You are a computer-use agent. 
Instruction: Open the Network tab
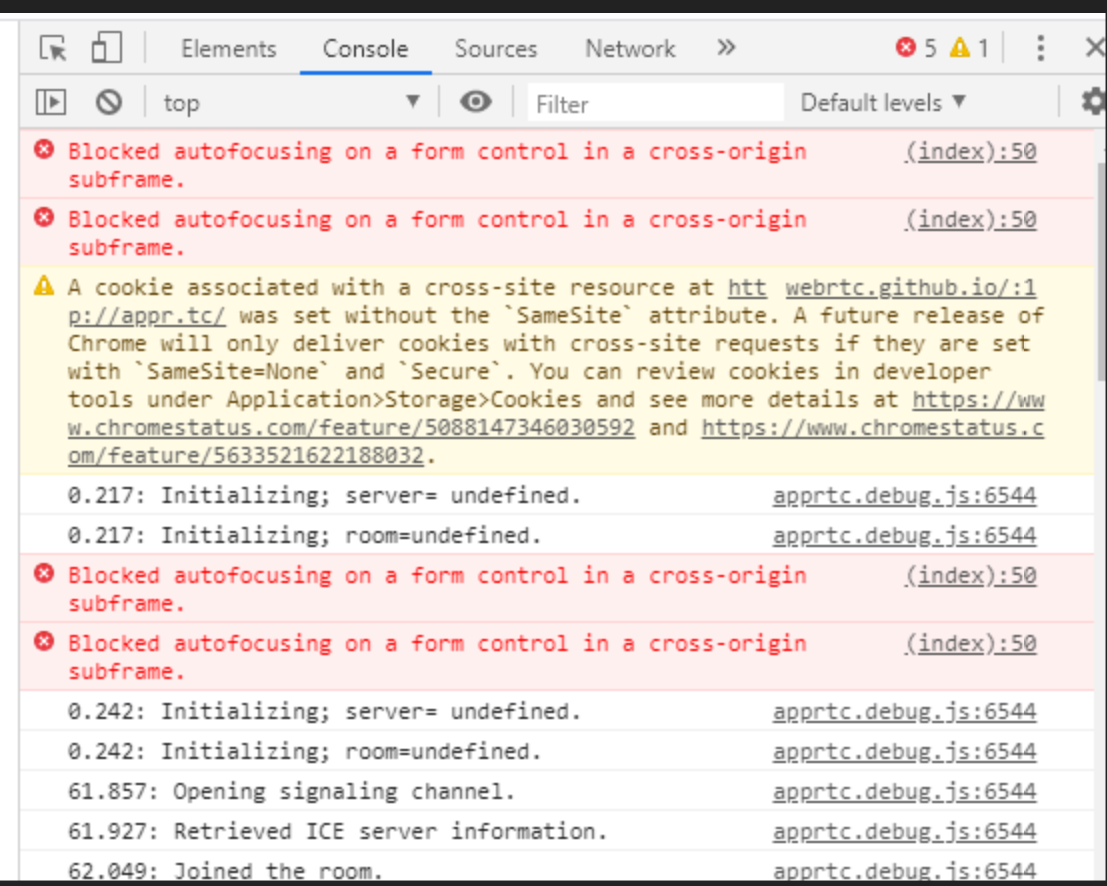pyautogui.click(x=630, y=49)
